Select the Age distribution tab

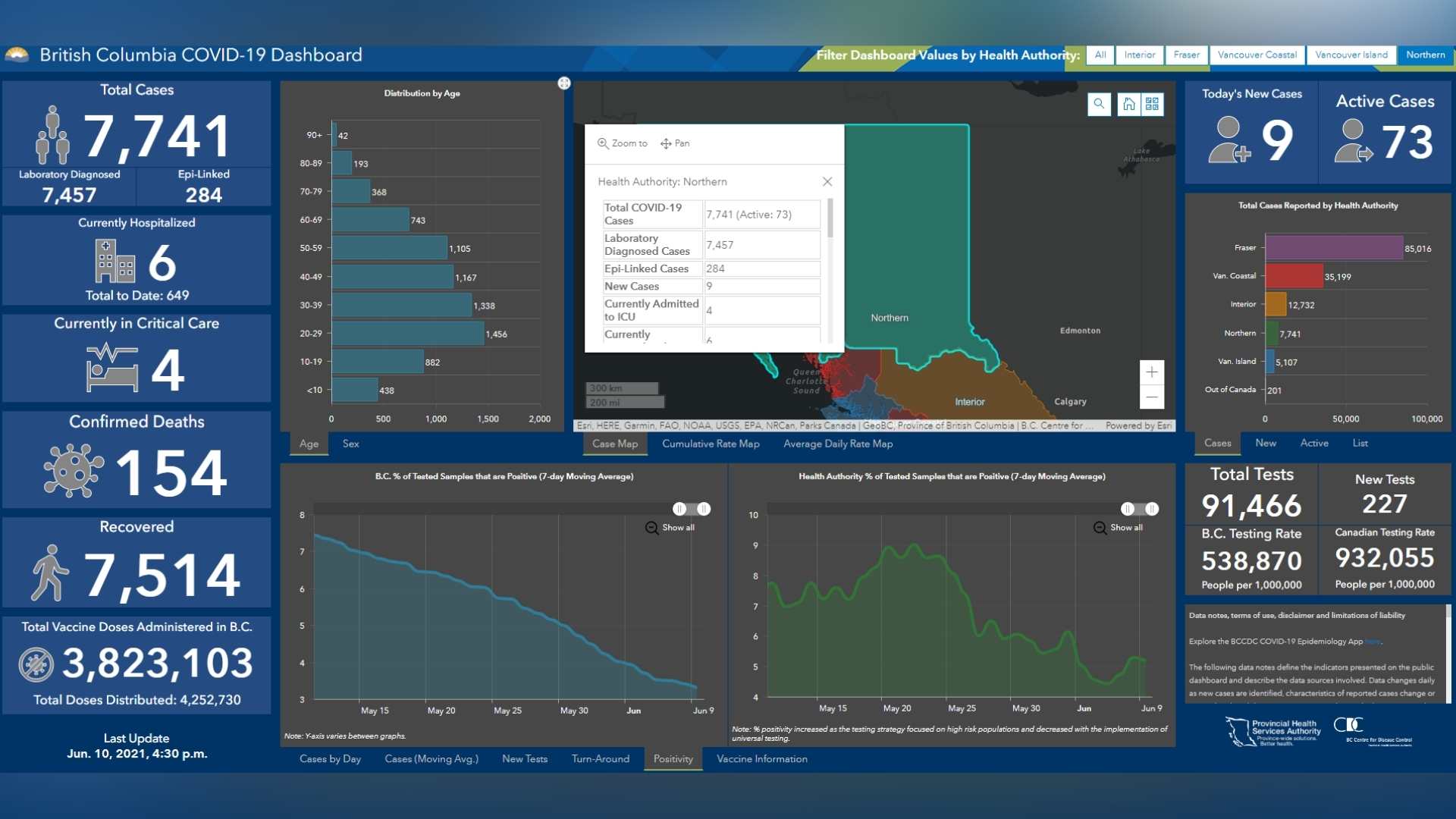pyautogui.click(x=309, y=444)
